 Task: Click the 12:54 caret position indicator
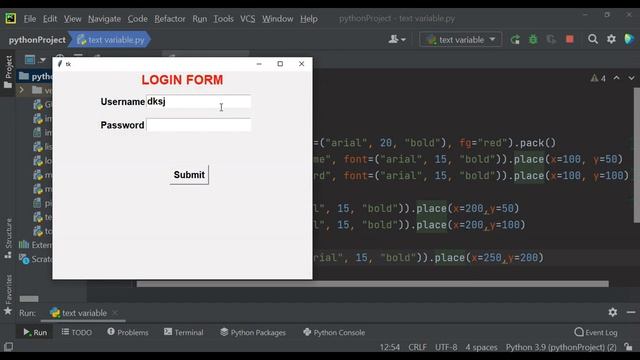390,347
